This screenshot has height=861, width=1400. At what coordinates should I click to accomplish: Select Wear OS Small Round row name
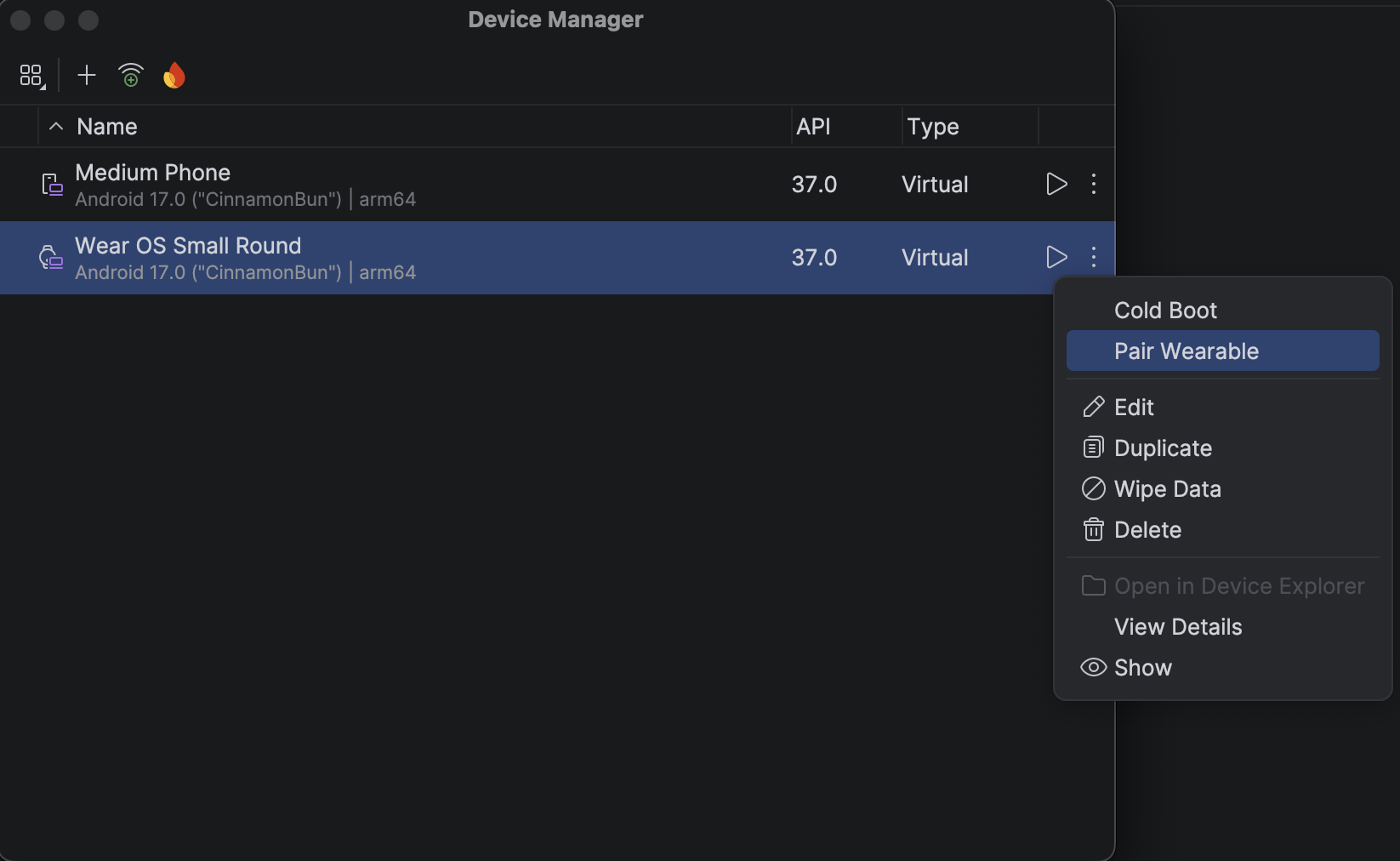coord(188,246)
